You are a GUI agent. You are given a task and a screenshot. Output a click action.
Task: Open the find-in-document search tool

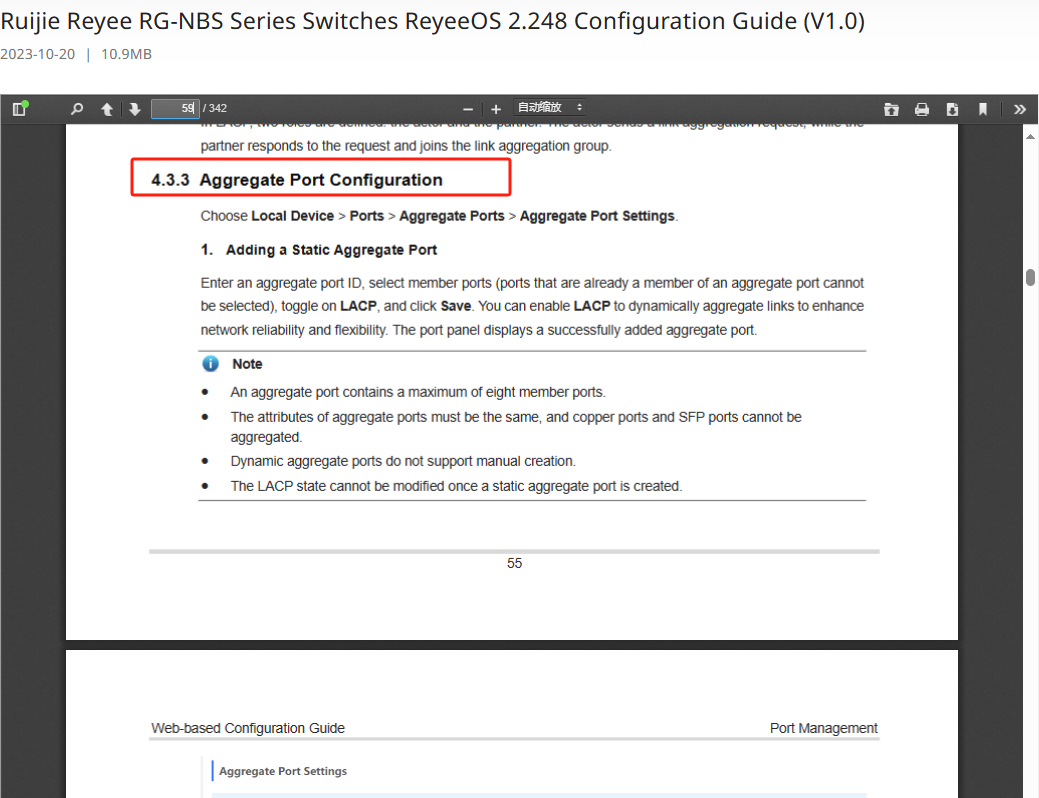click(77, 109)
